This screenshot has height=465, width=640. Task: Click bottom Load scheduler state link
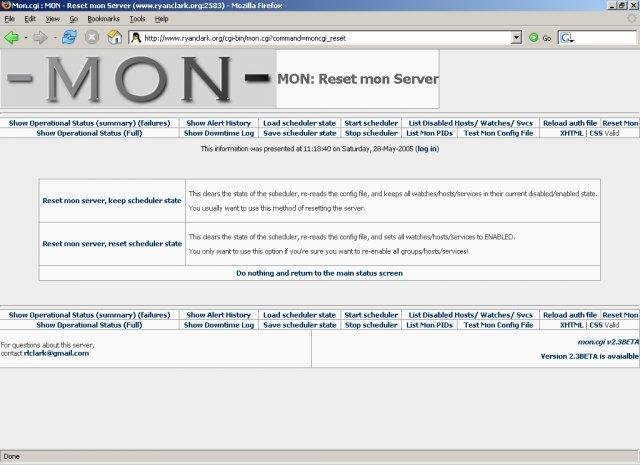click(x=299, y=315)
